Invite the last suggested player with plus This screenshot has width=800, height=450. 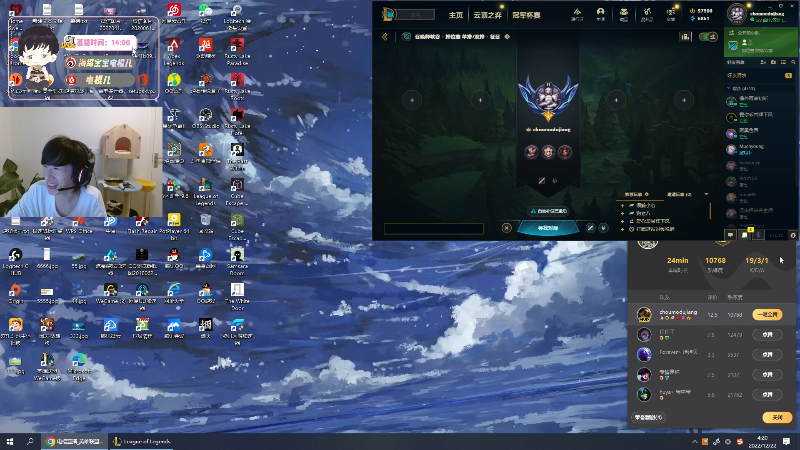tap(622, 229)
